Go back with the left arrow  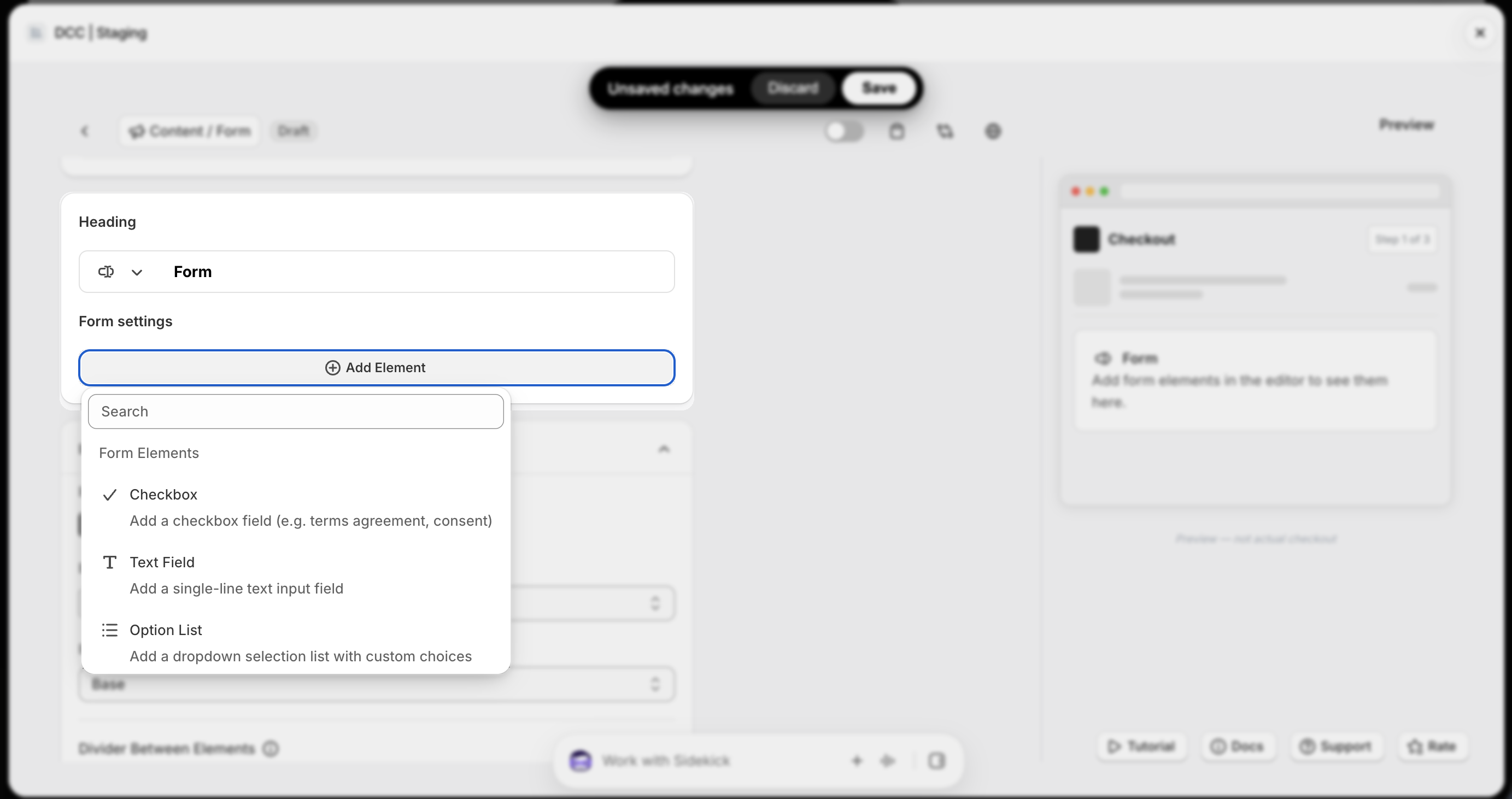coord(85,131)
